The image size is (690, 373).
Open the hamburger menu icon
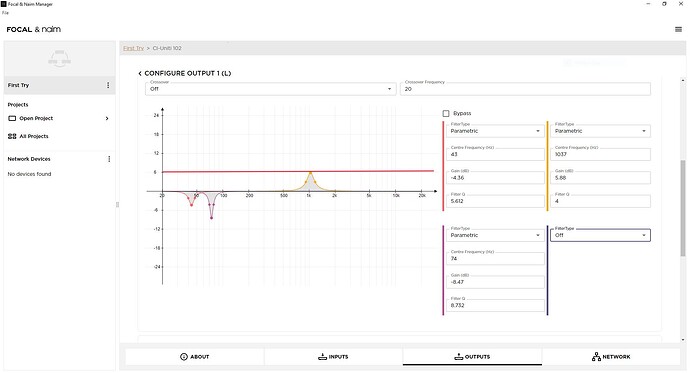tap(678, 29)
